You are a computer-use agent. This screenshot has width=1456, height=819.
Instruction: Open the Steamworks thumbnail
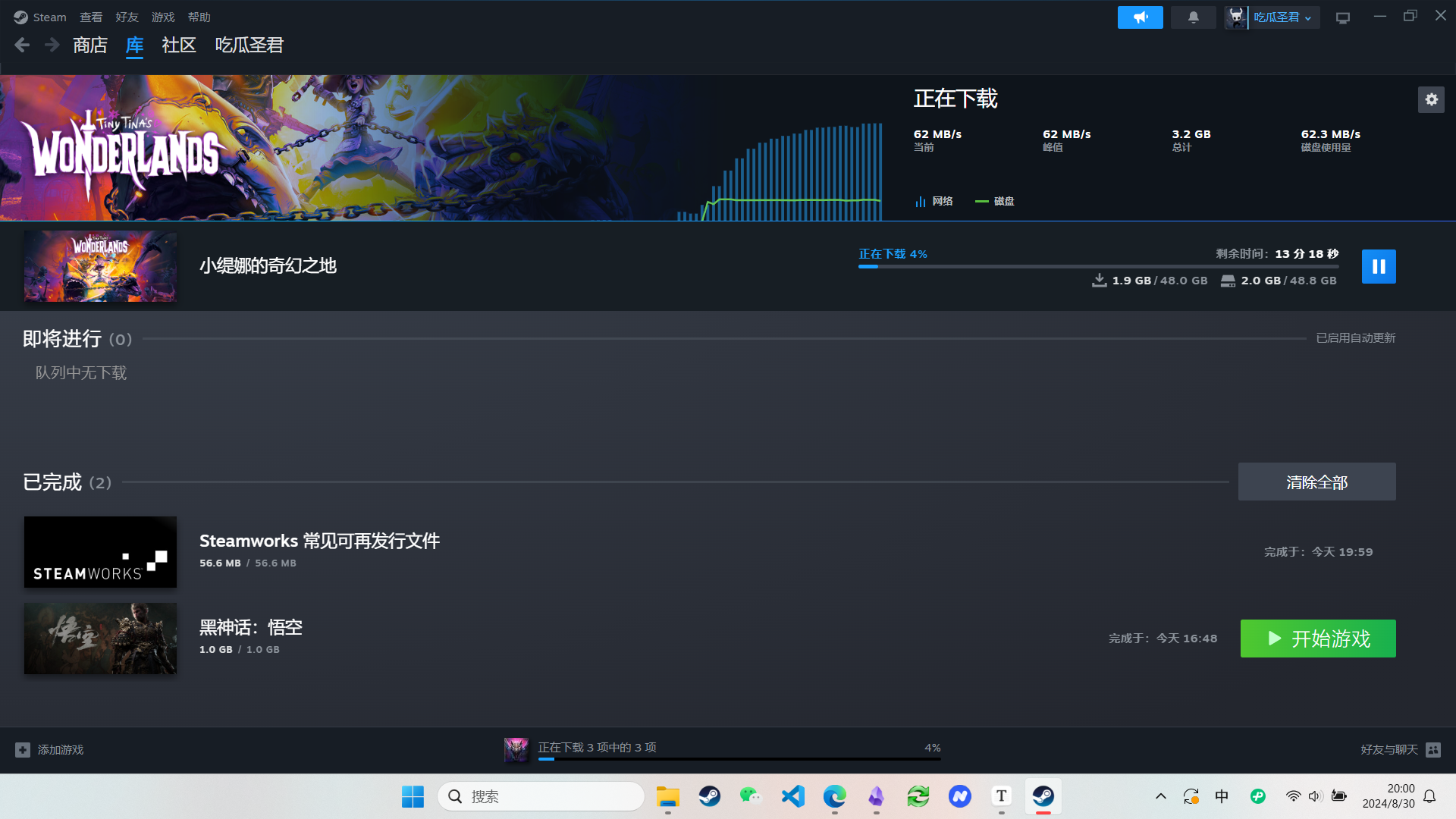(x=100, y=552)
